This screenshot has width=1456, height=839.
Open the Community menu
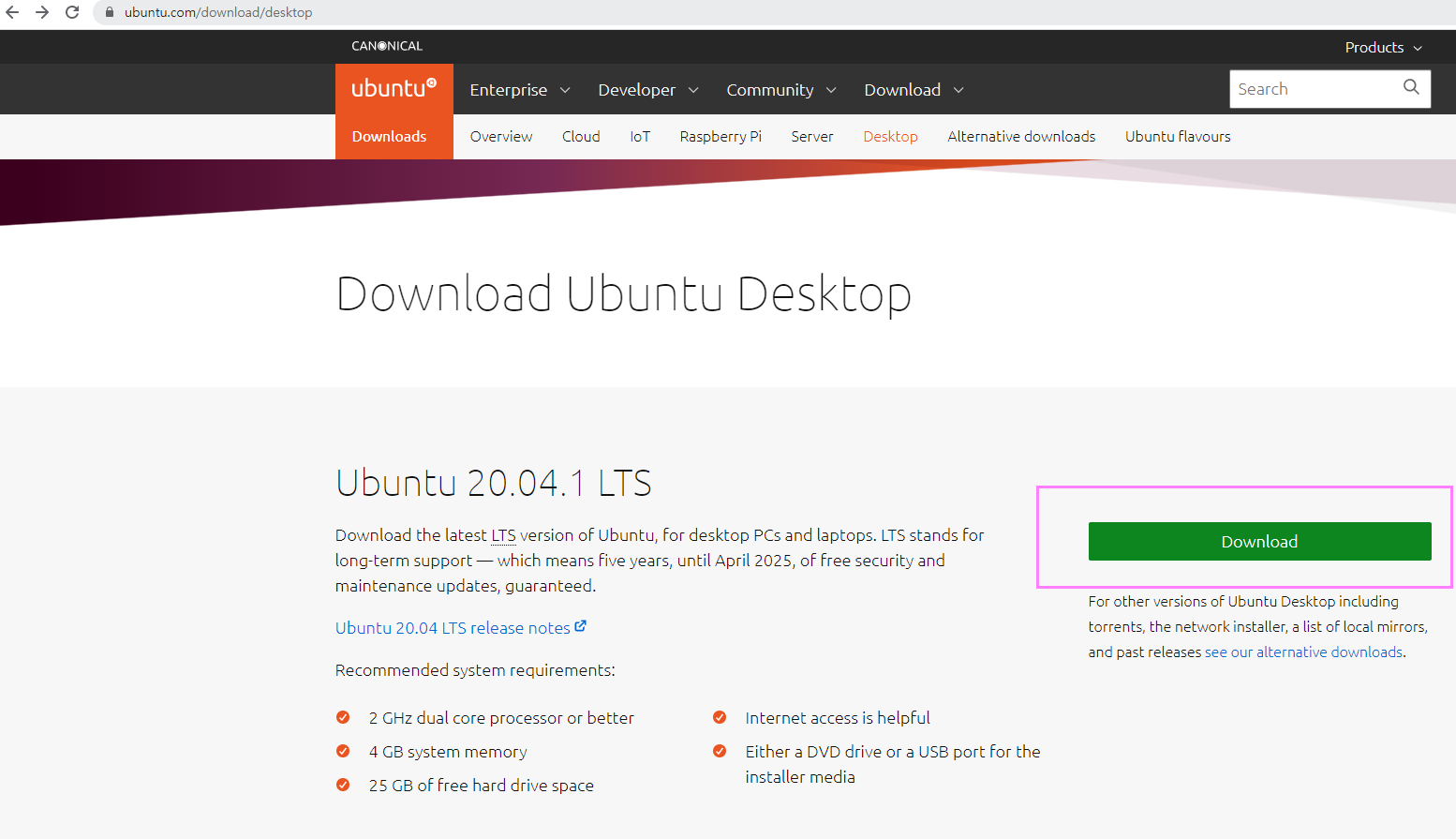coord(781,89)
